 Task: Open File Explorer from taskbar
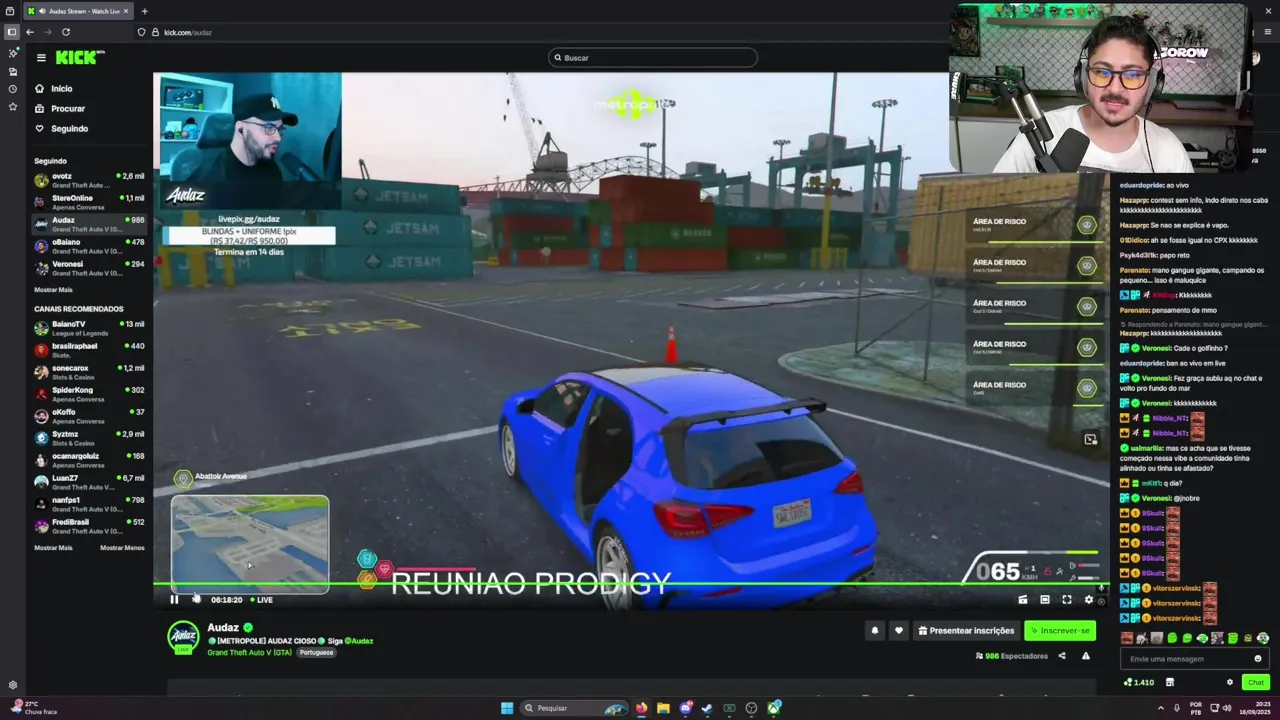tap(663, 708)
